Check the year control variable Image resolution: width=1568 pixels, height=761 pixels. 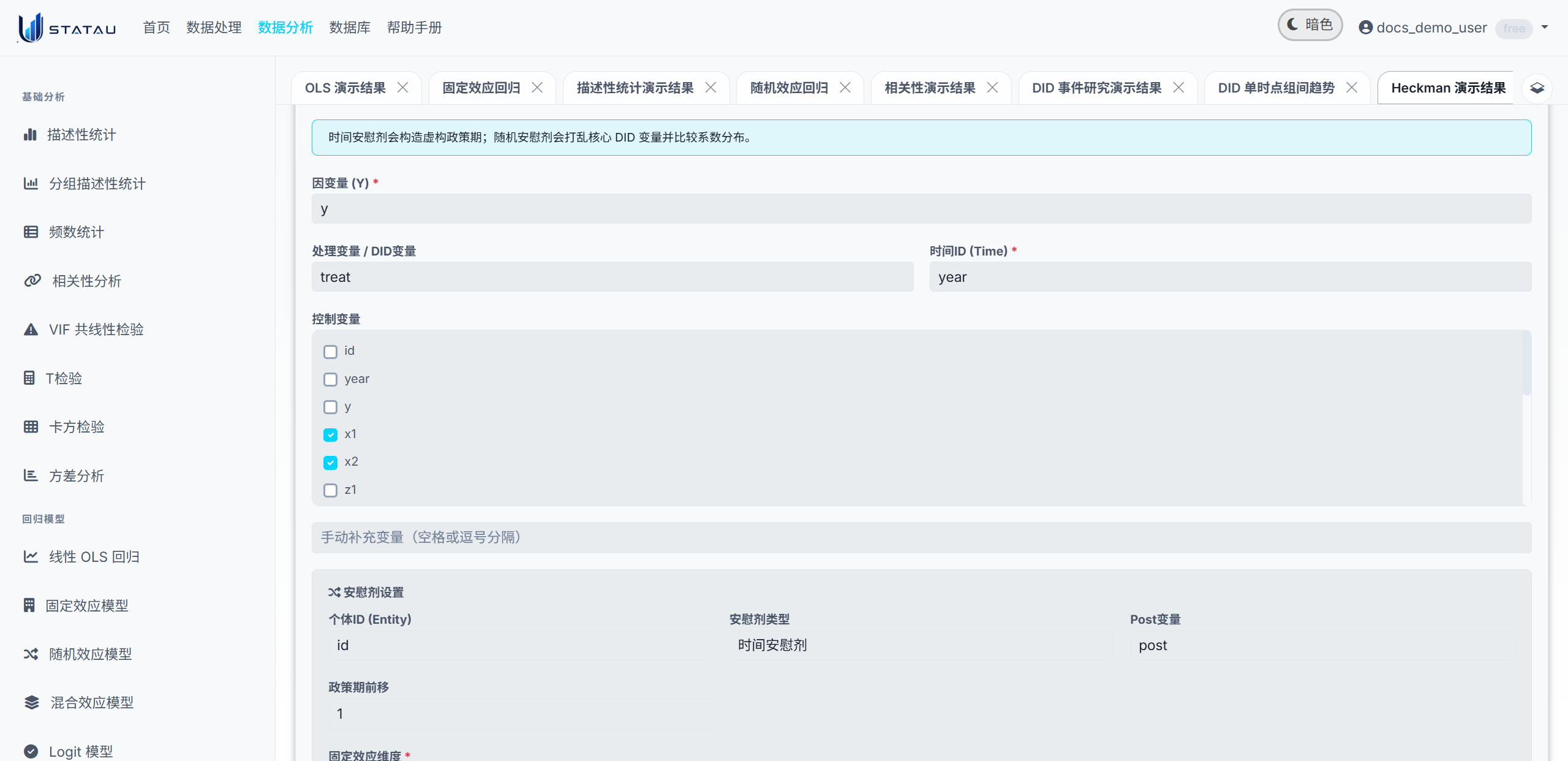pos(330,379)
